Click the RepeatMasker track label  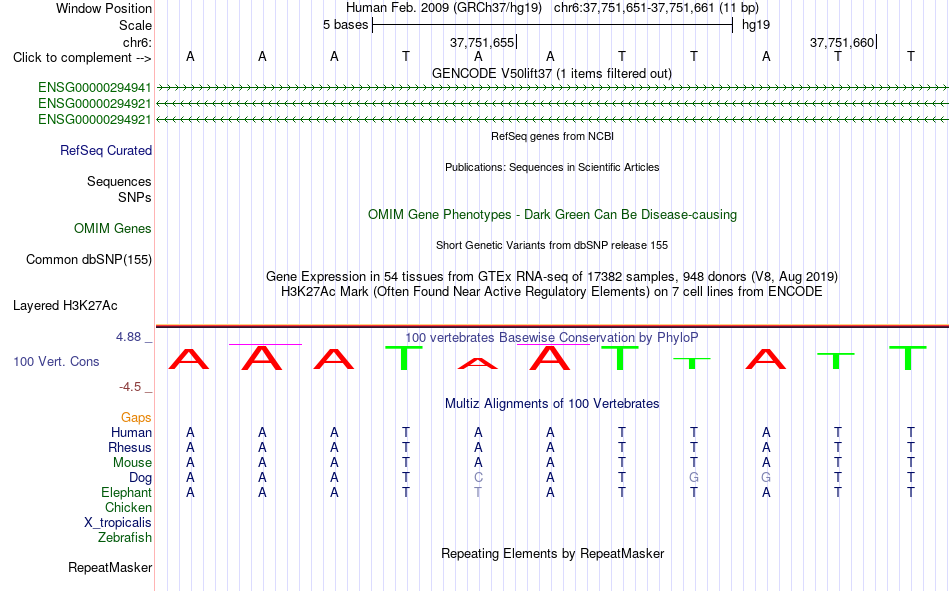click(x=110, y=567)
